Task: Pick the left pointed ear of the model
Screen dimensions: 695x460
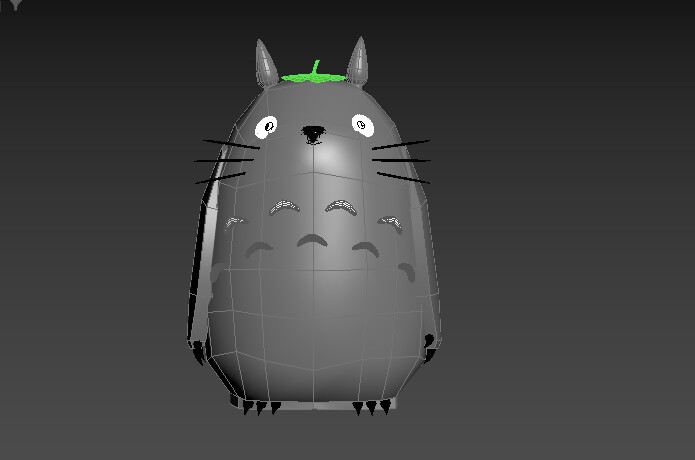Action: click(266, 63)
